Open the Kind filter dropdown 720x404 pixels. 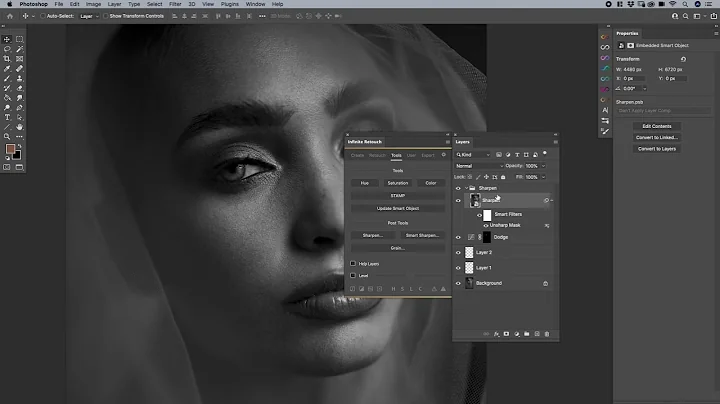(x=473, y=155)
